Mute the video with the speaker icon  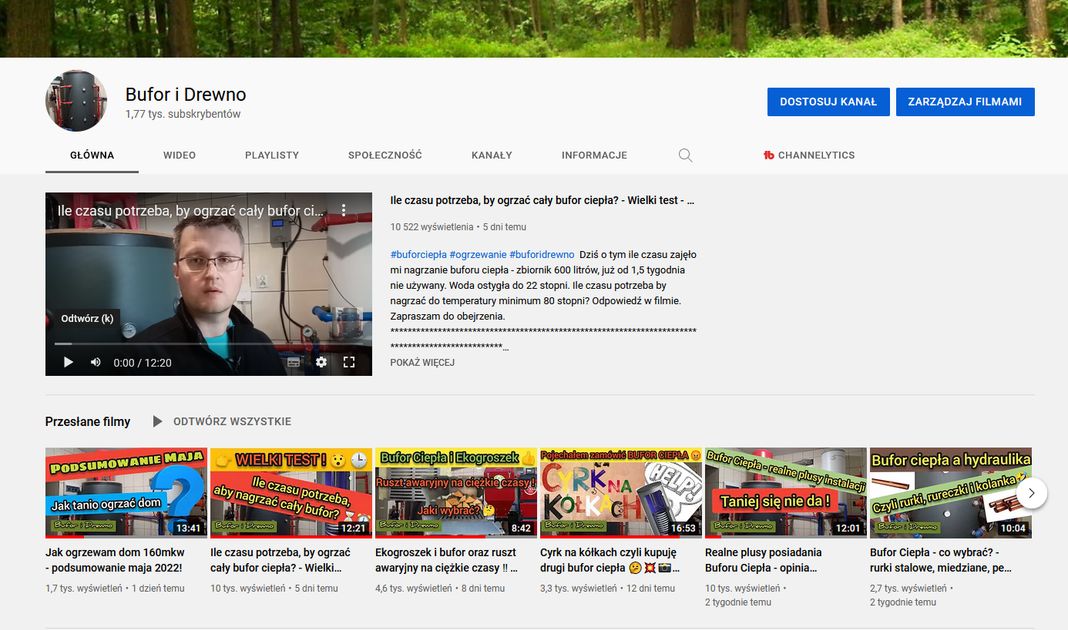(96, 362)
